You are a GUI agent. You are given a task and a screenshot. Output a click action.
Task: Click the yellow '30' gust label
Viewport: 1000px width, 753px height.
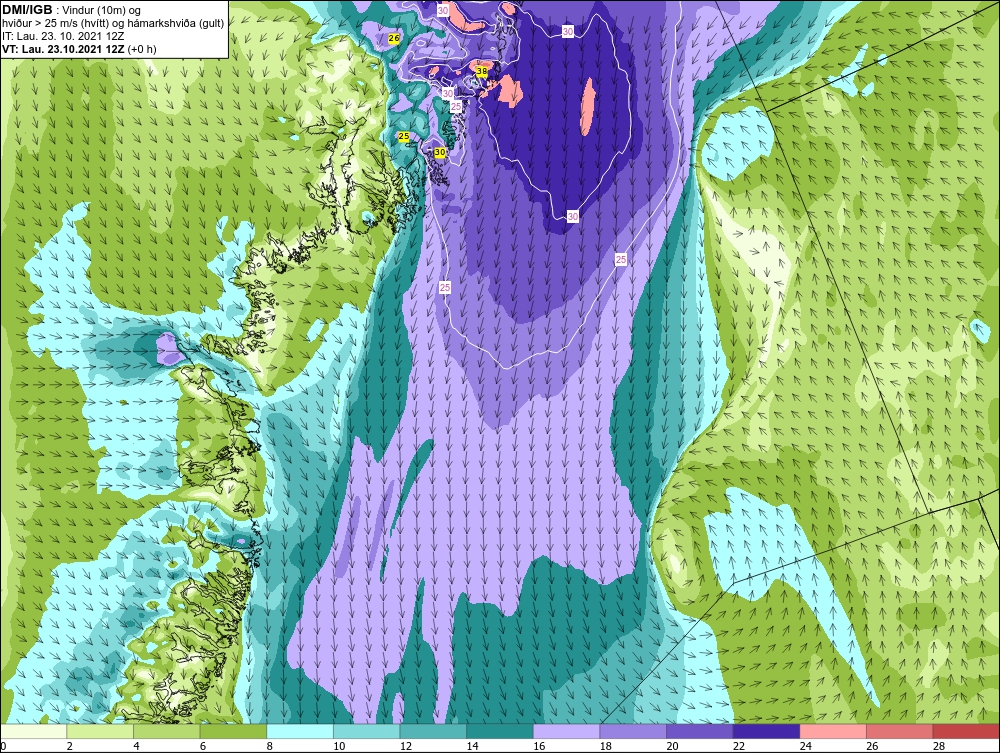point(440,153)
